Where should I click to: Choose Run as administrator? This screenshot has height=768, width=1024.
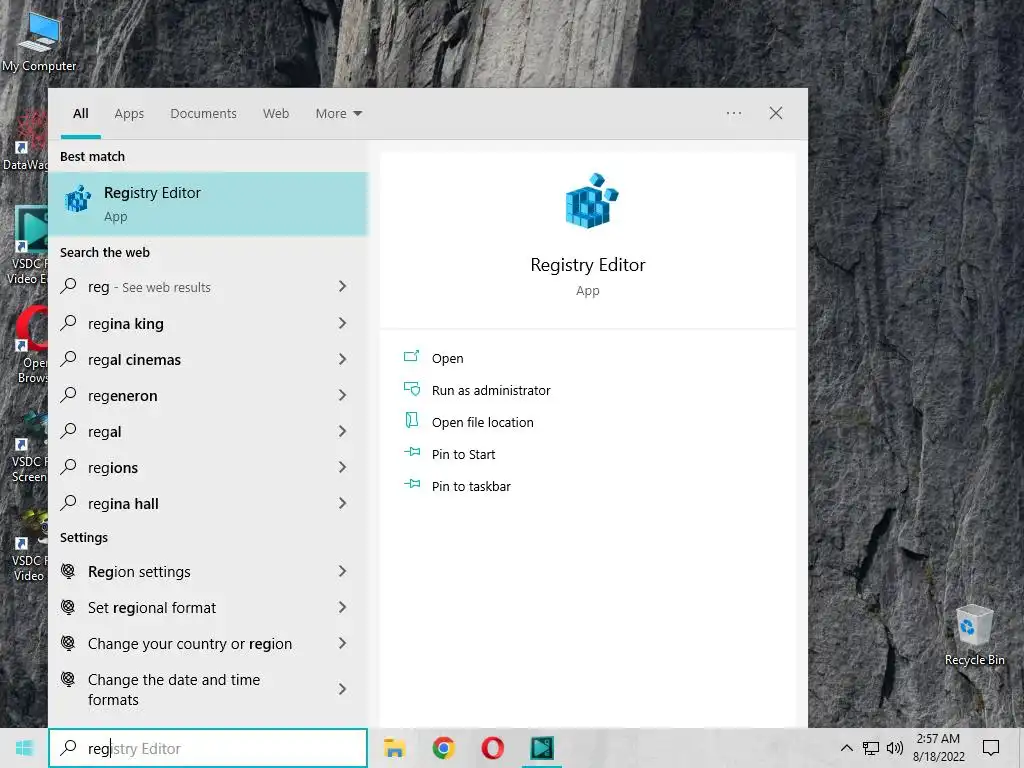click(x=491, y=390)
